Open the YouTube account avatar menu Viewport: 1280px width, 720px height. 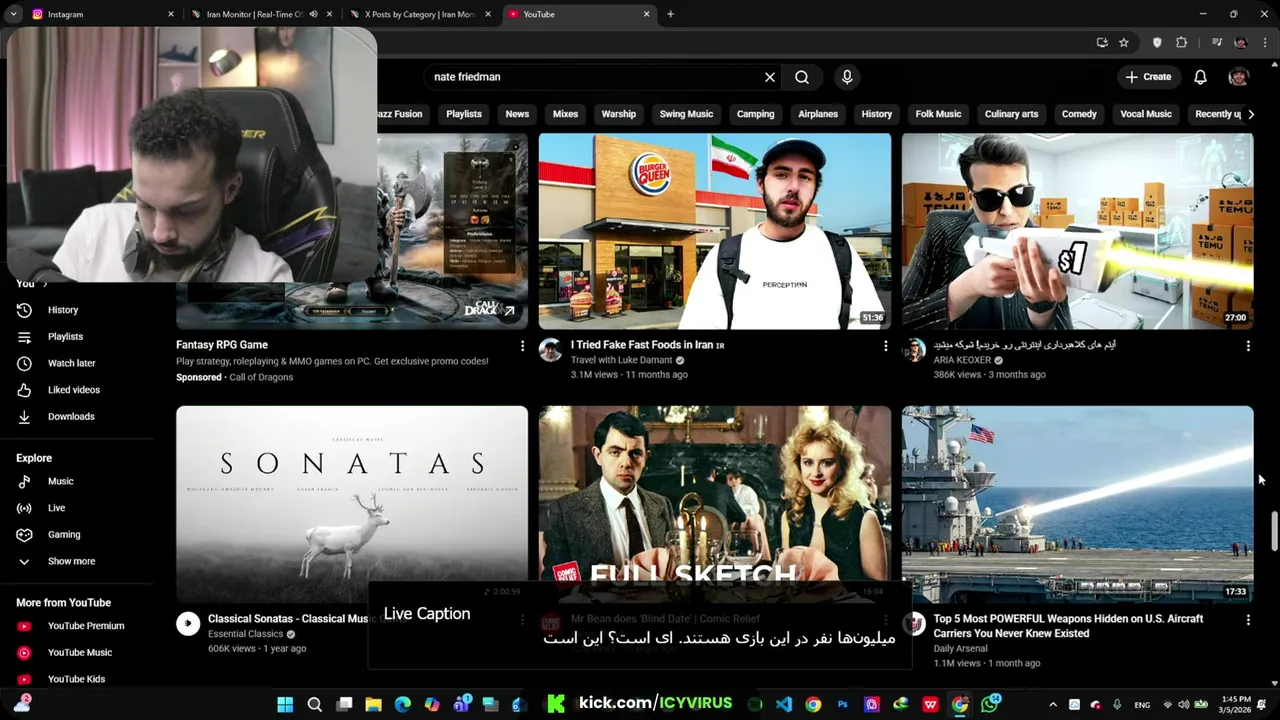point(1238,77)
